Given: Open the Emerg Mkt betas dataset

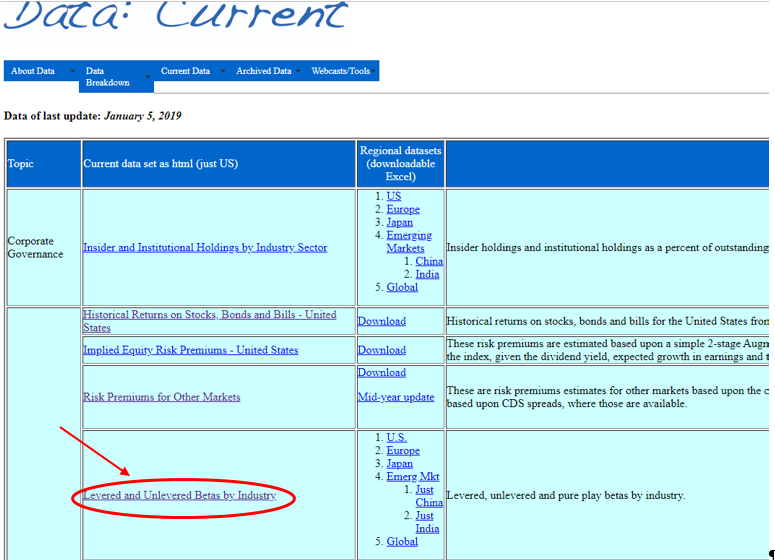Looking at the screenshot, I should 413,476.
